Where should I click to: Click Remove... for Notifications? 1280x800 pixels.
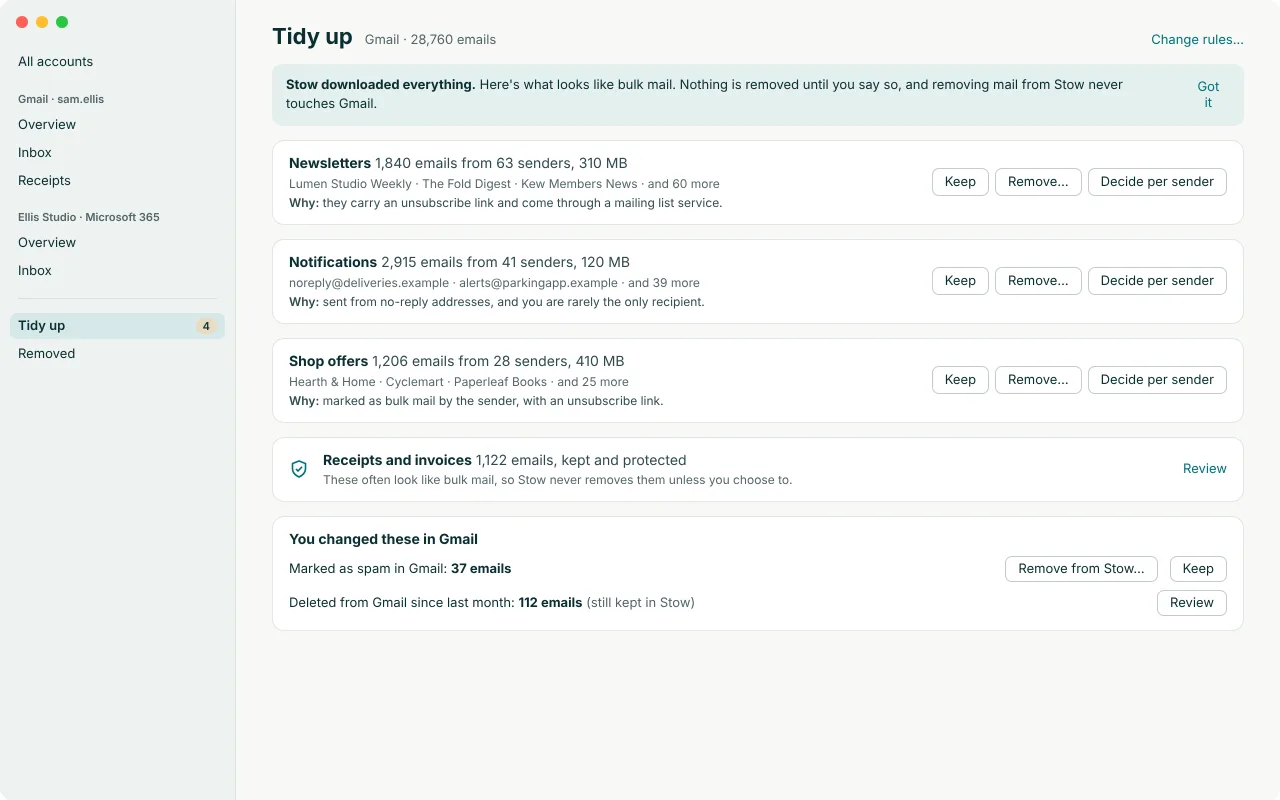point(1038,281)
